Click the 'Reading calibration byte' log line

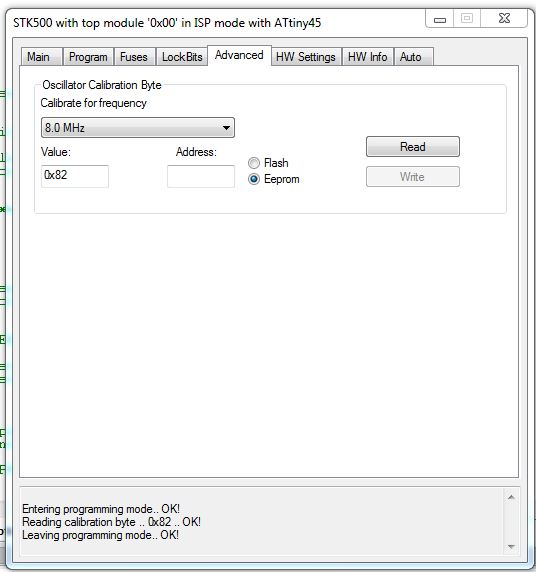click(111, 522)
